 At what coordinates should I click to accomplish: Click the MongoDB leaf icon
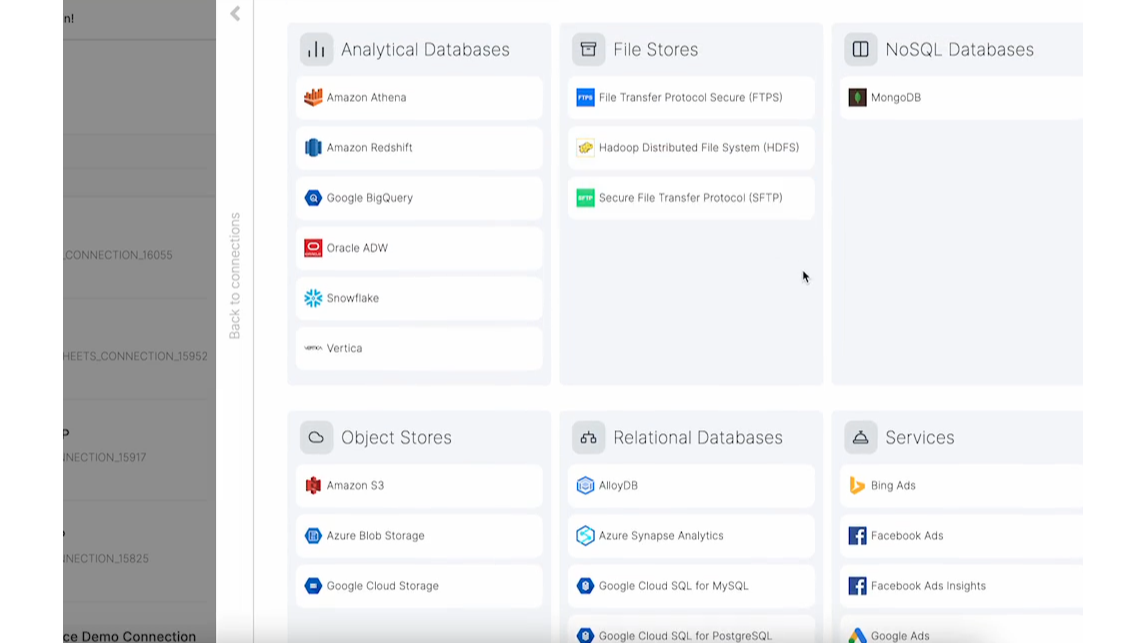tap(857, 98)
